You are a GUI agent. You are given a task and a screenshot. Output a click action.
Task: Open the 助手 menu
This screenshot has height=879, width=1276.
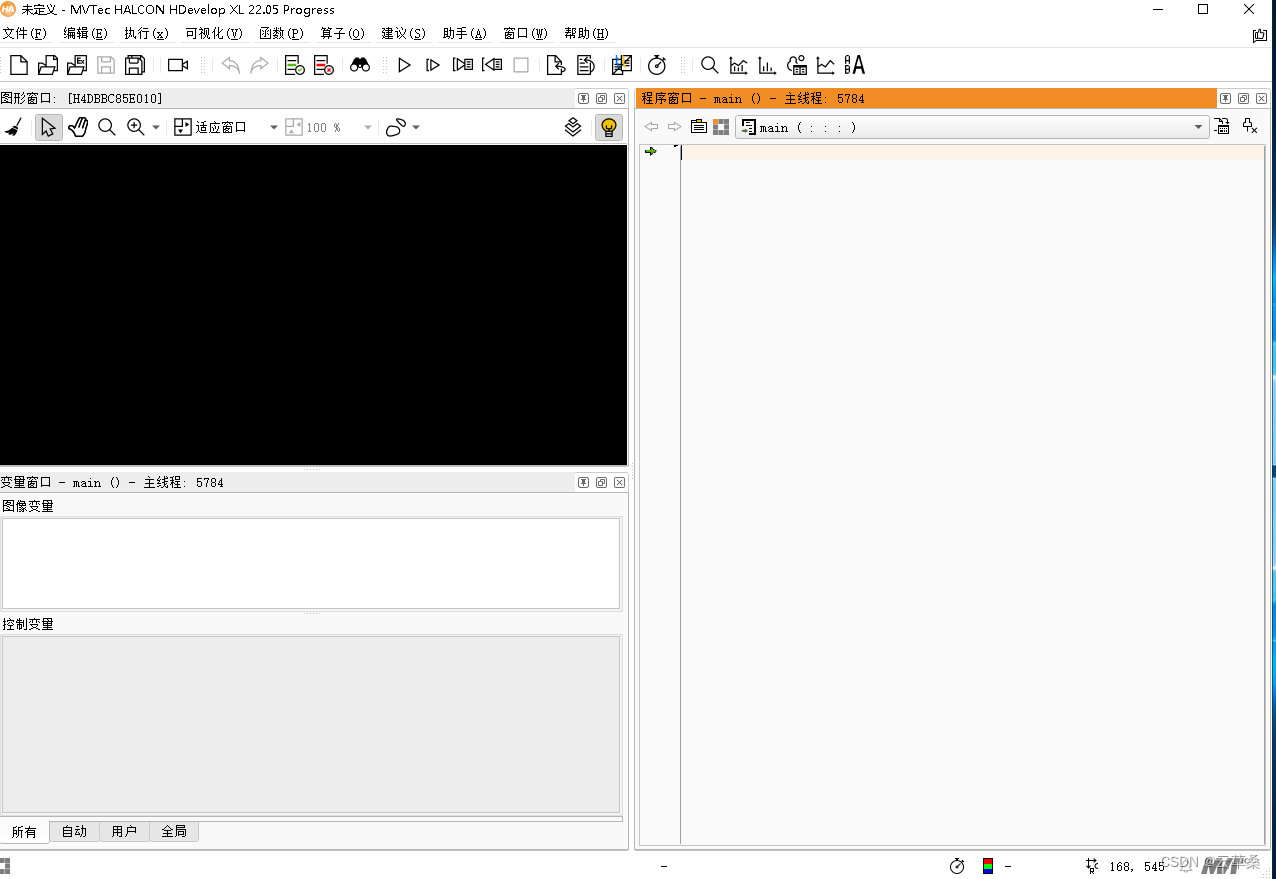(463, 33)
